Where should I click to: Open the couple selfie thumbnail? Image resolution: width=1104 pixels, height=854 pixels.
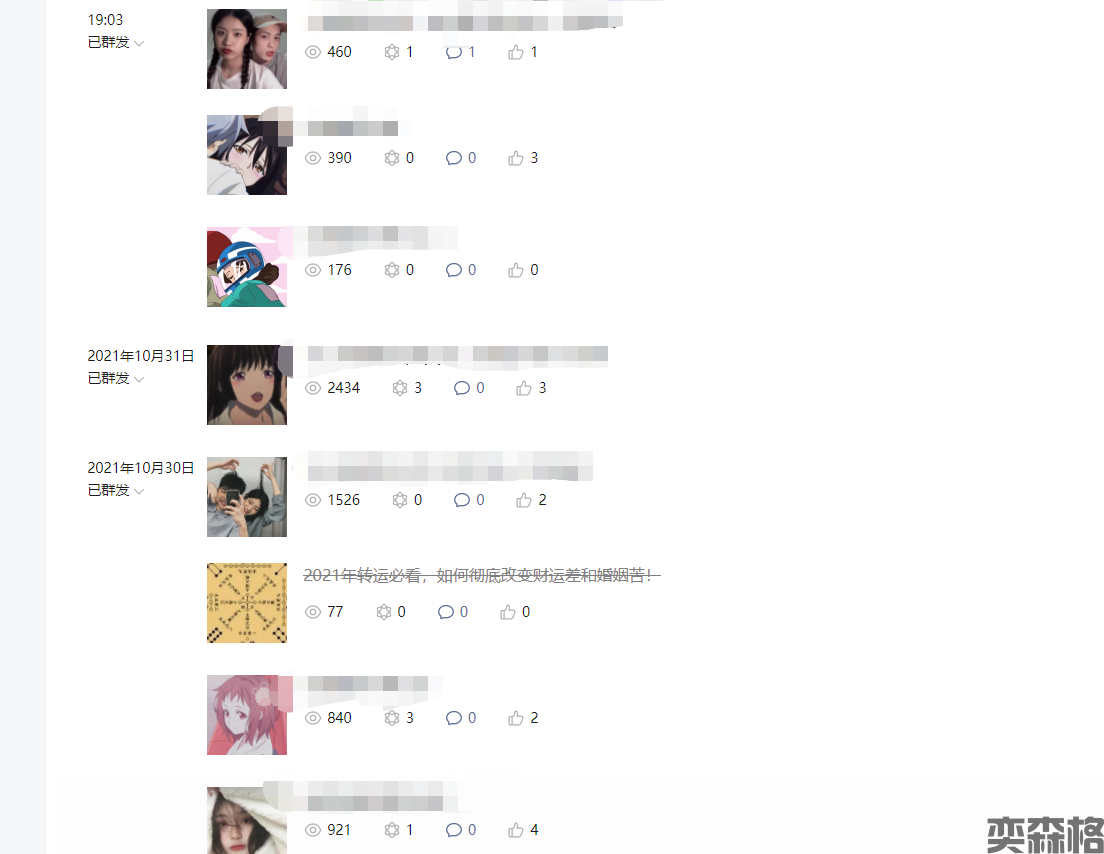246,497
